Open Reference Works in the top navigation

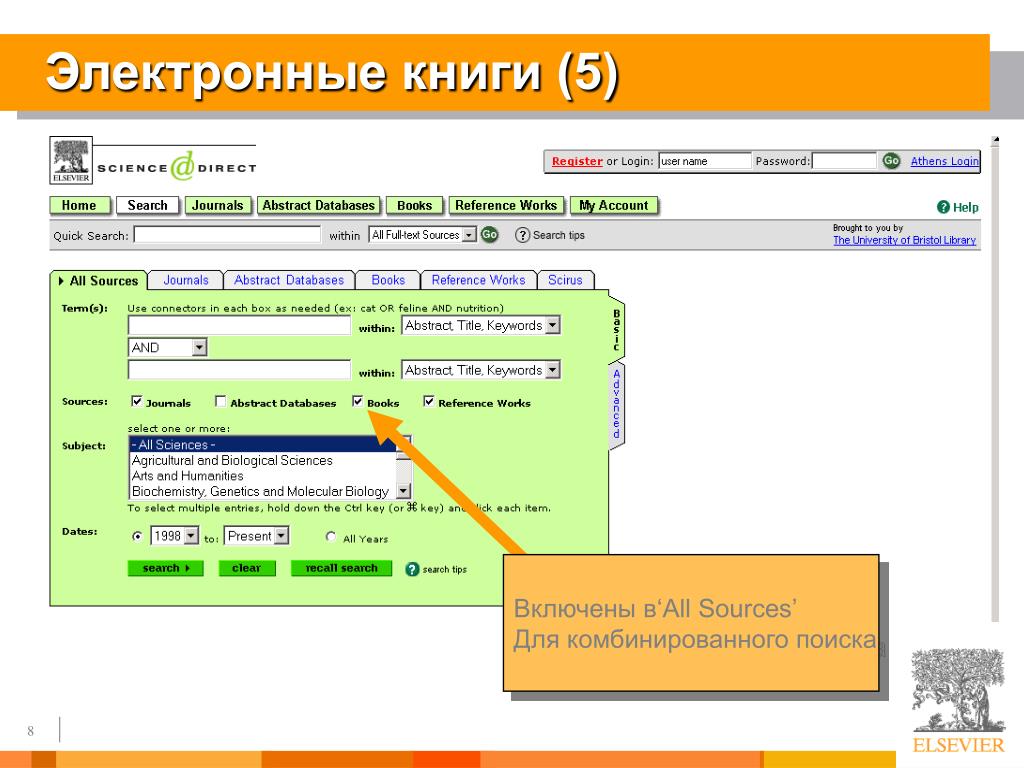tap(506, 206)
